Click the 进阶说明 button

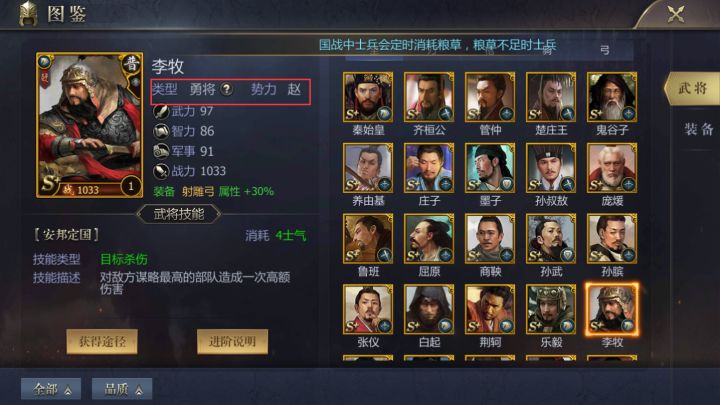(232, 341)
